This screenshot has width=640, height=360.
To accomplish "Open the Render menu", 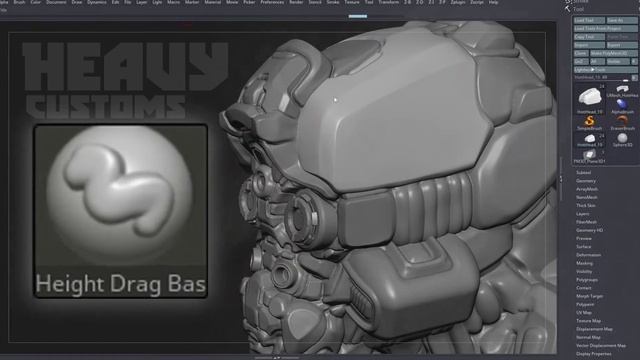I will 296,2.
